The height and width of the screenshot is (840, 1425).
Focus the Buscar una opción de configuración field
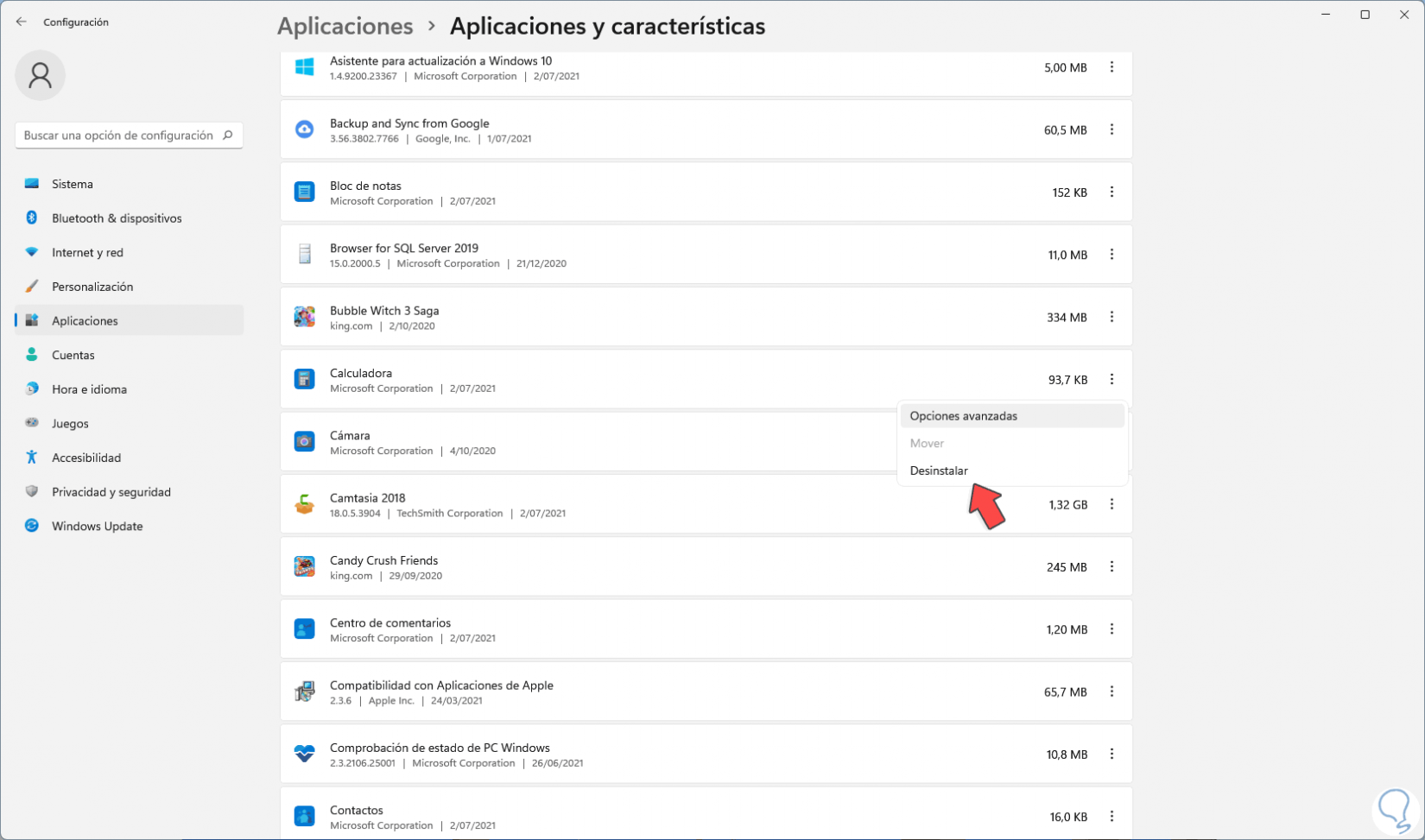[x=129, y=135]
